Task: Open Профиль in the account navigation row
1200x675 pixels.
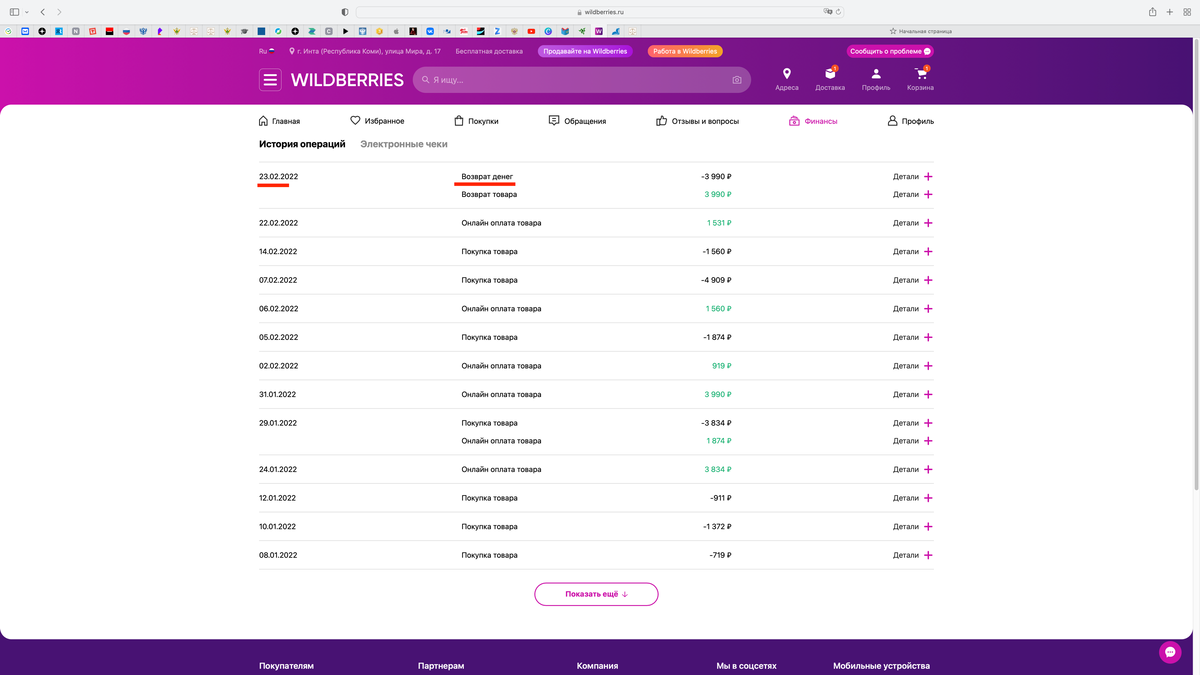Action: click(910, 121)
